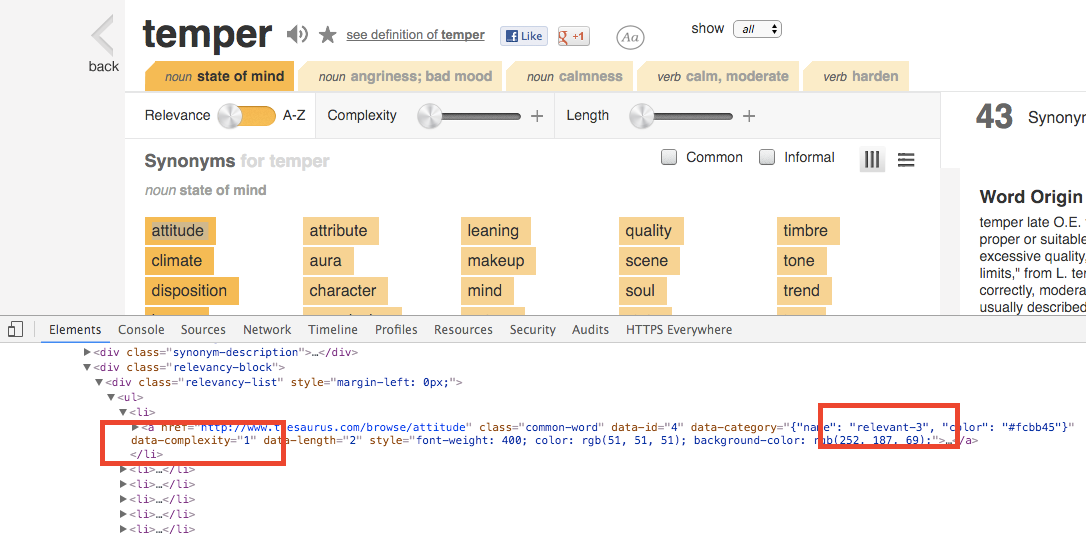This screenshot has height=537, width=1086.
Task: Open the DevTools Audits tab
Action: point(590,330)
